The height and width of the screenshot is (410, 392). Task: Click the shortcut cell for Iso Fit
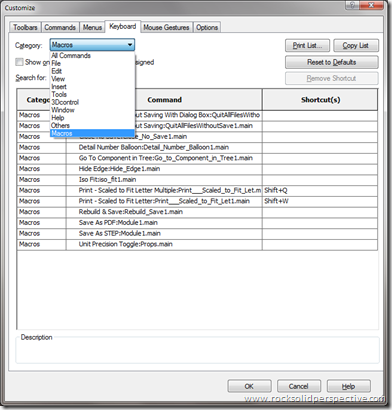tap(320, 179)
